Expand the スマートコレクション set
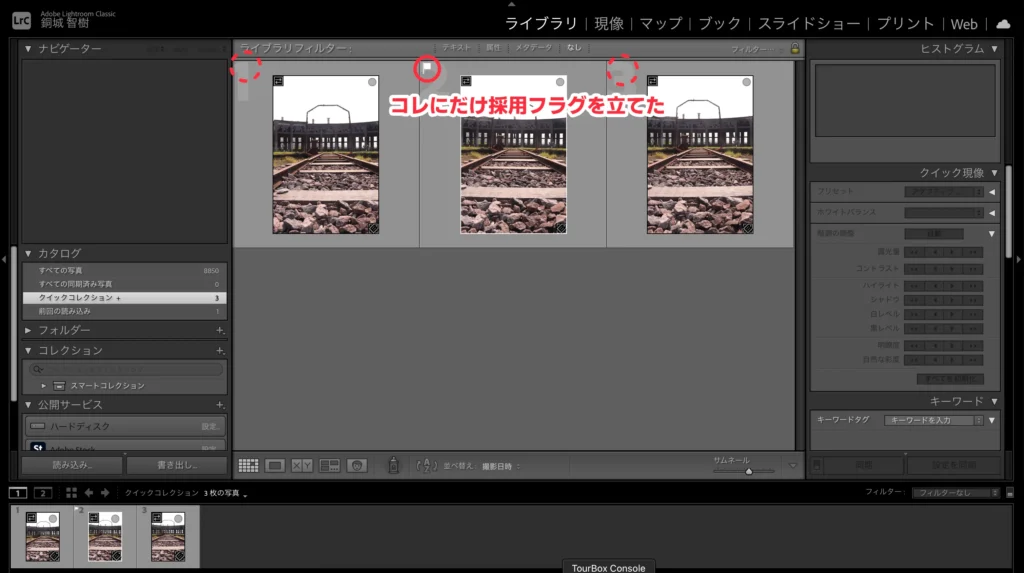Image resolution: width=1024 pixels, height=573 pixels. [44, 386]
